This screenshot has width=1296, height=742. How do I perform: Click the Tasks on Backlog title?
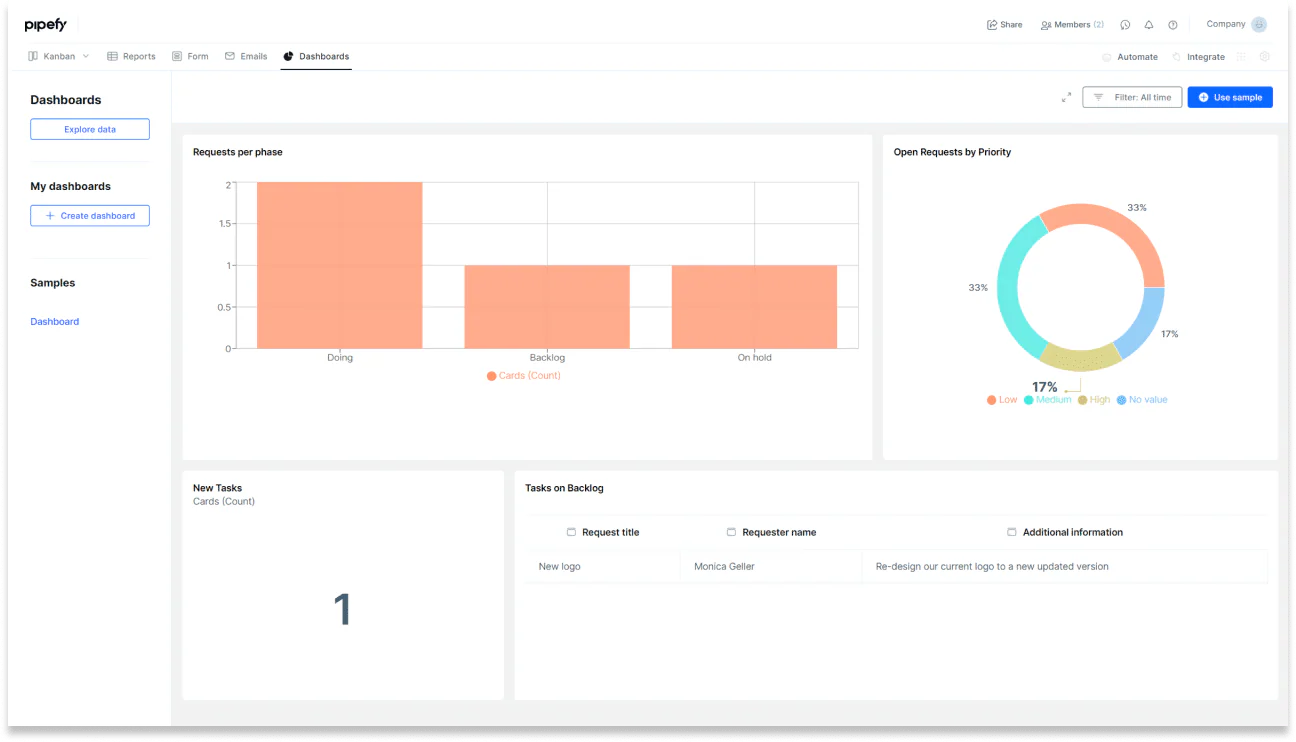click(x=564, y=488)
